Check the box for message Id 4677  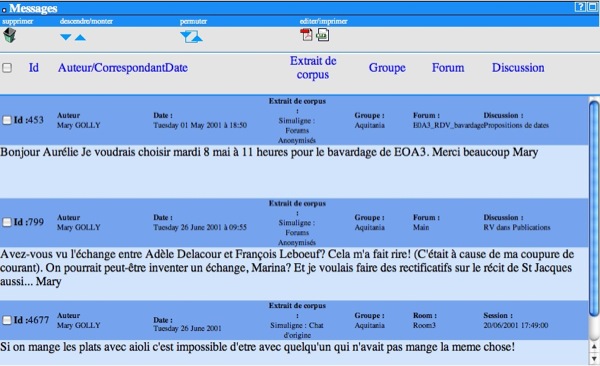click(7, 320)
